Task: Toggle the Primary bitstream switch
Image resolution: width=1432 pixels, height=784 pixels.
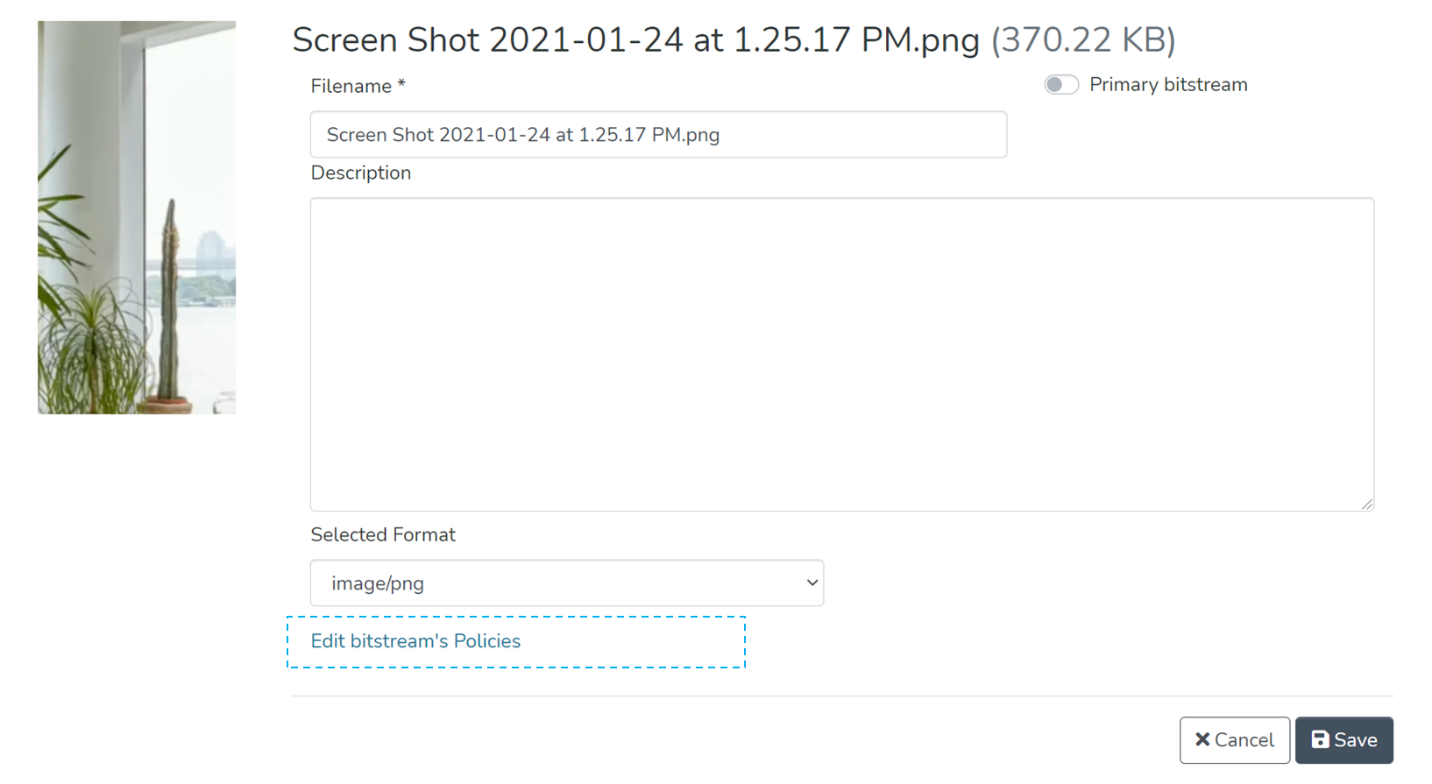Action: pos(1061,85)
